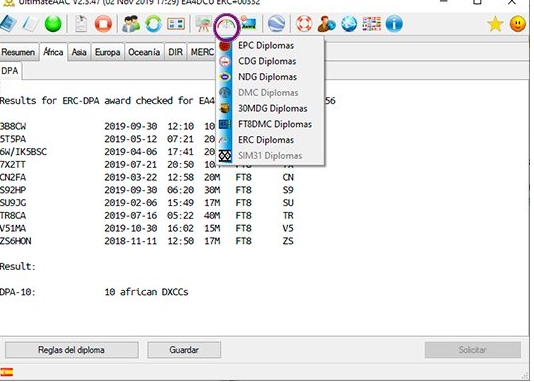Click the green refresh arrows icon
The height and width of the screenshot is (382, 534).
[x=153, y=24]
